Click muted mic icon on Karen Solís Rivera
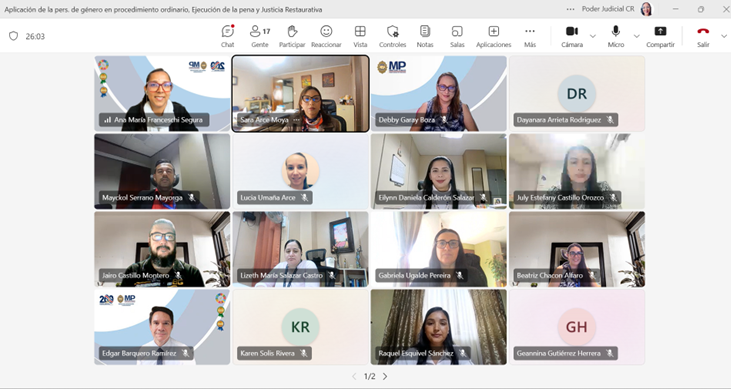The image size is (731, 389). 303,354
